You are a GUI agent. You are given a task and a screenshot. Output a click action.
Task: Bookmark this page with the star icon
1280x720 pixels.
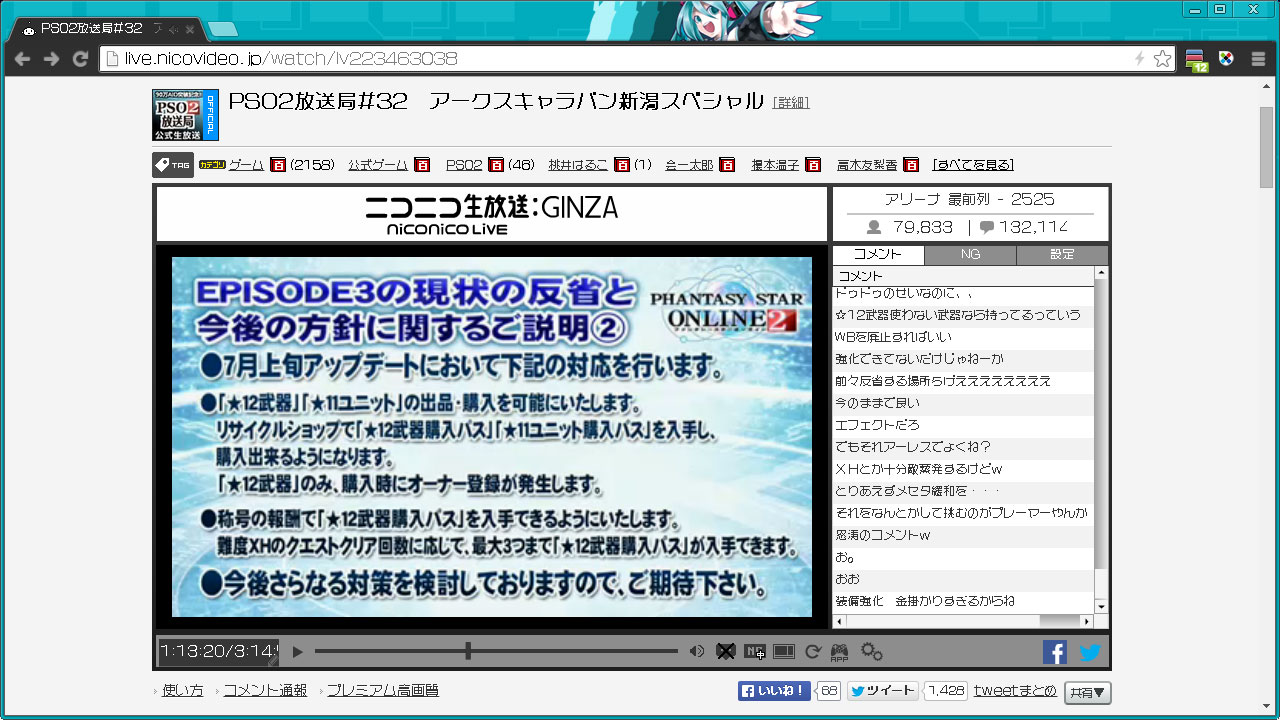click(1162, 59)
